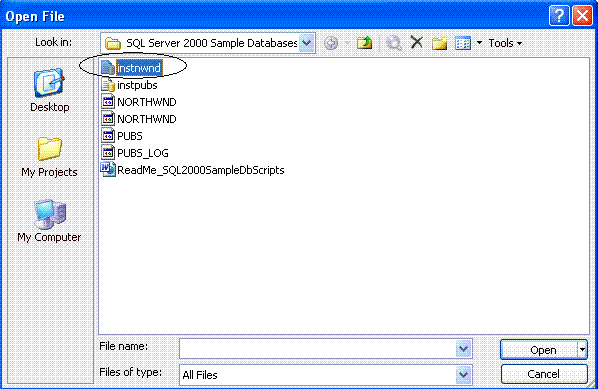Click the instpubs file name
Viewport: 598px width, 389px height.
pyautogui.click(x=137, y=85)
